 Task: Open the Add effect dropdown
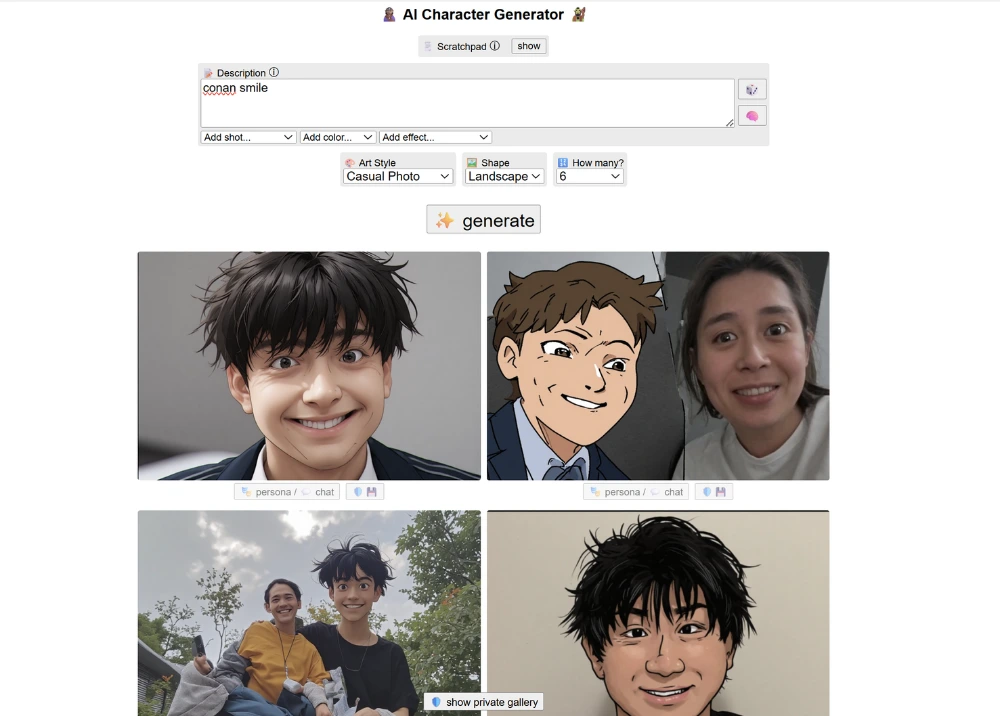(436, 137)
